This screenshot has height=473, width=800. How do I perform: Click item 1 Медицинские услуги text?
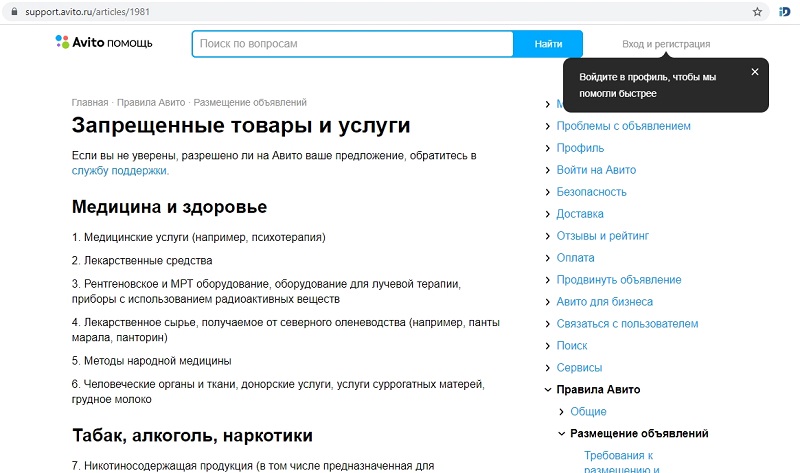(x=198, y=237)
